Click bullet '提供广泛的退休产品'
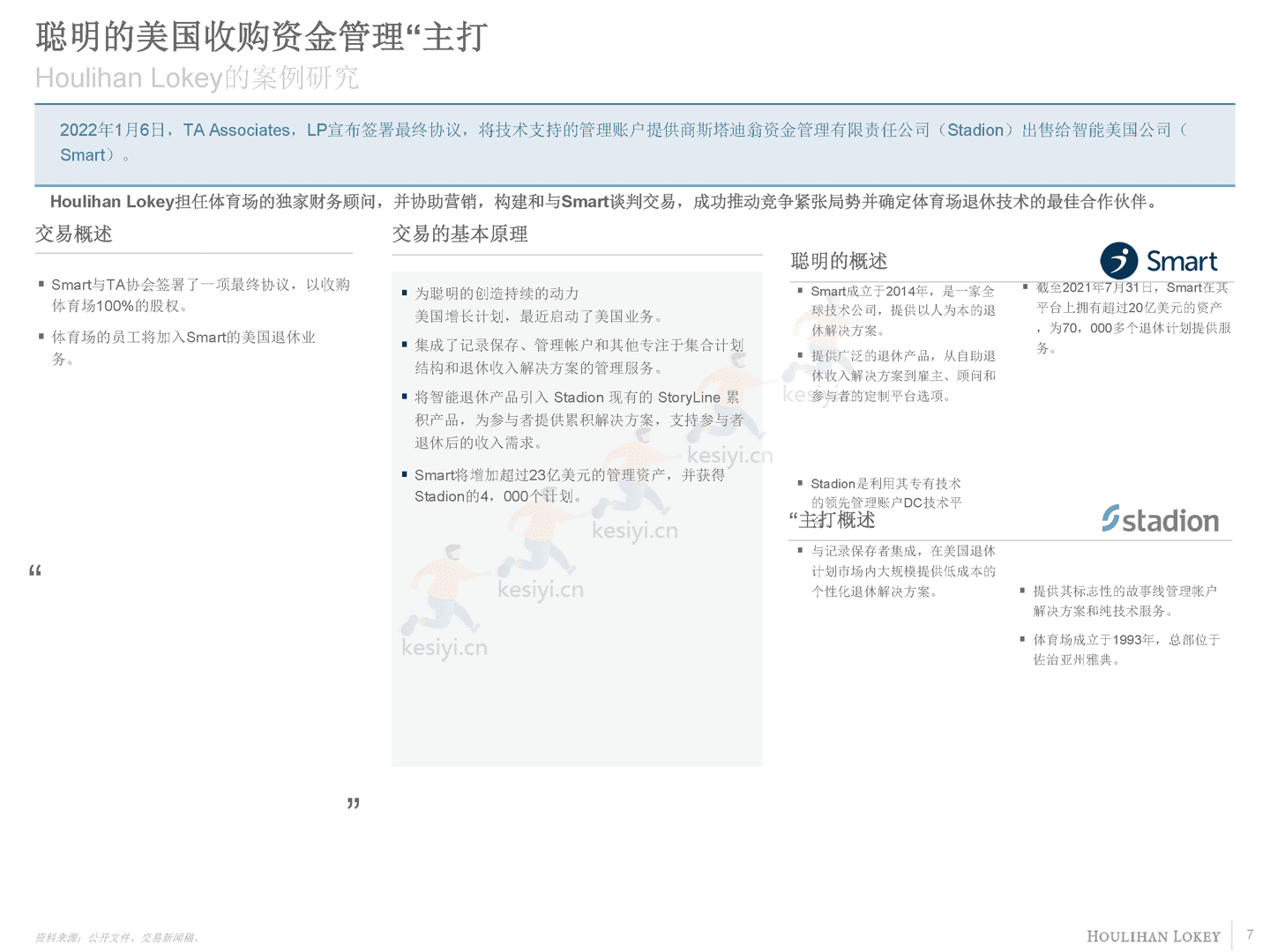1270x952 pixels. 896,376
